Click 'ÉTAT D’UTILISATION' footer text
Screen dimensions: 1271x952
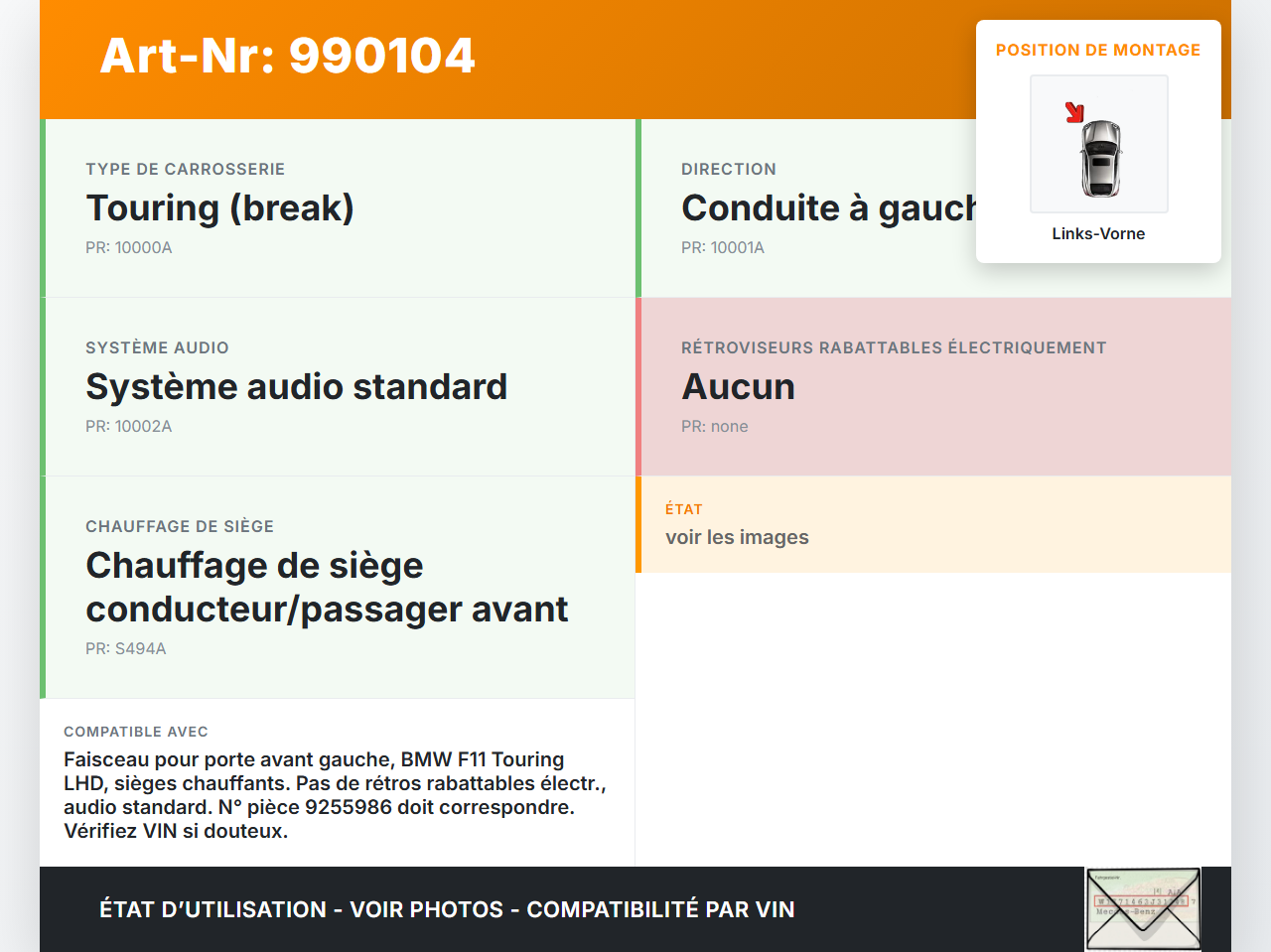point(214,909)
